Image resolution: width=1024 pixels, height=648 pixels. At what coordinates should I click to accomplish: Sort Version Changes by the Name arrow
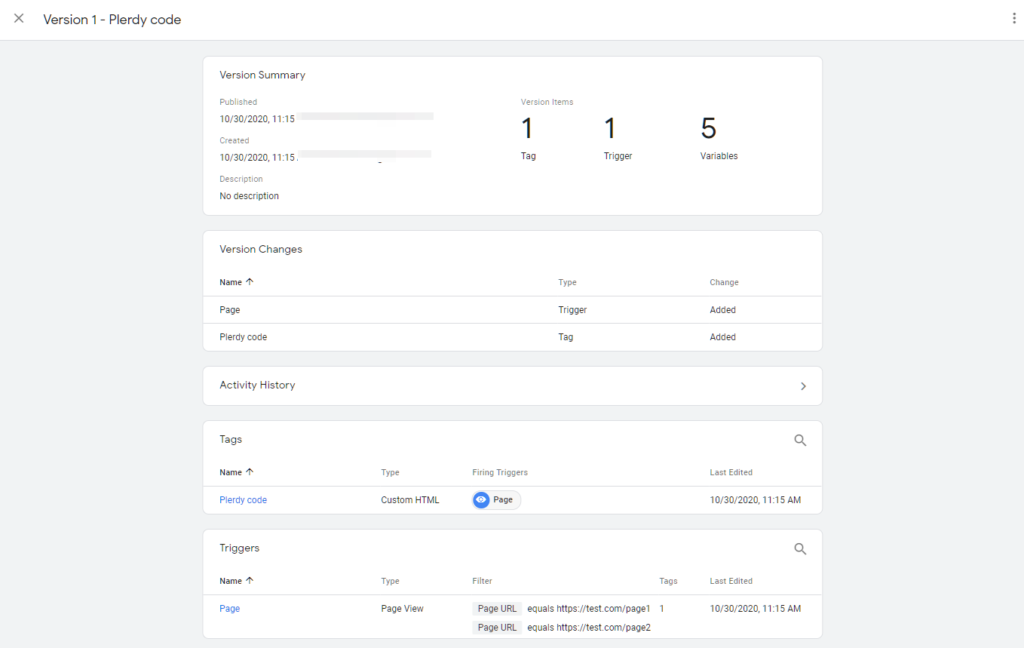coord(250,283)
